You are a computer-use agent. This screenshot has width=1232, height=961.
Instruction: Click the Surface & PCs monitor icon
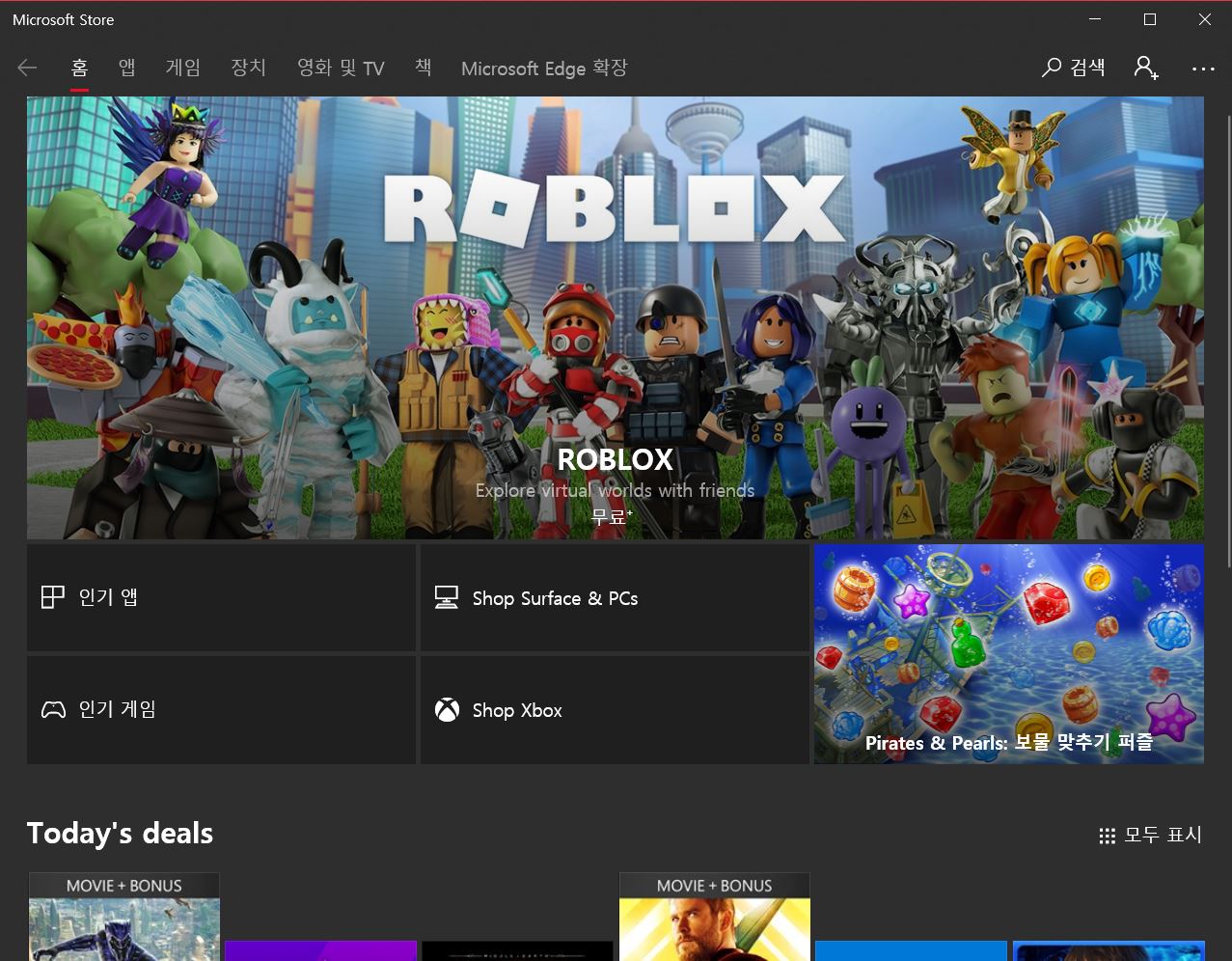pyautogui.click(x=447, y=598)
